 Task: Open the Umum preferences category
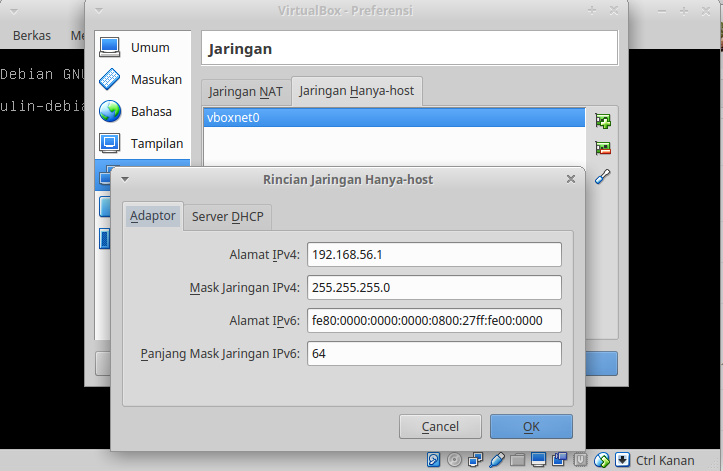[x=143, y=48]
